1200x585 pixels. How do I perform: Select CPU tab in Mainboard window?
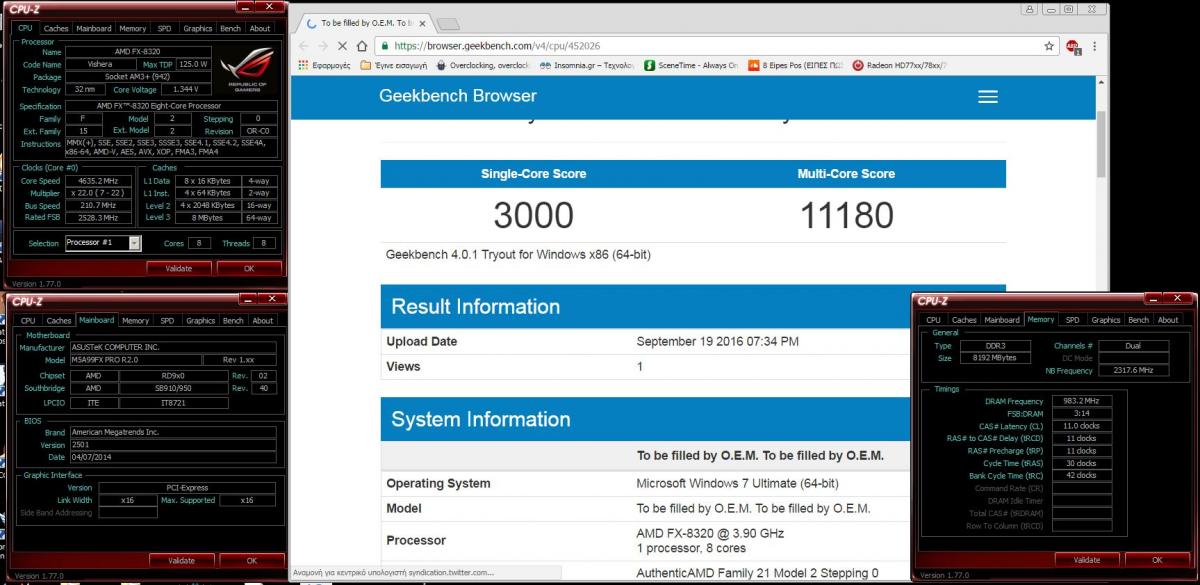[28, 321]
